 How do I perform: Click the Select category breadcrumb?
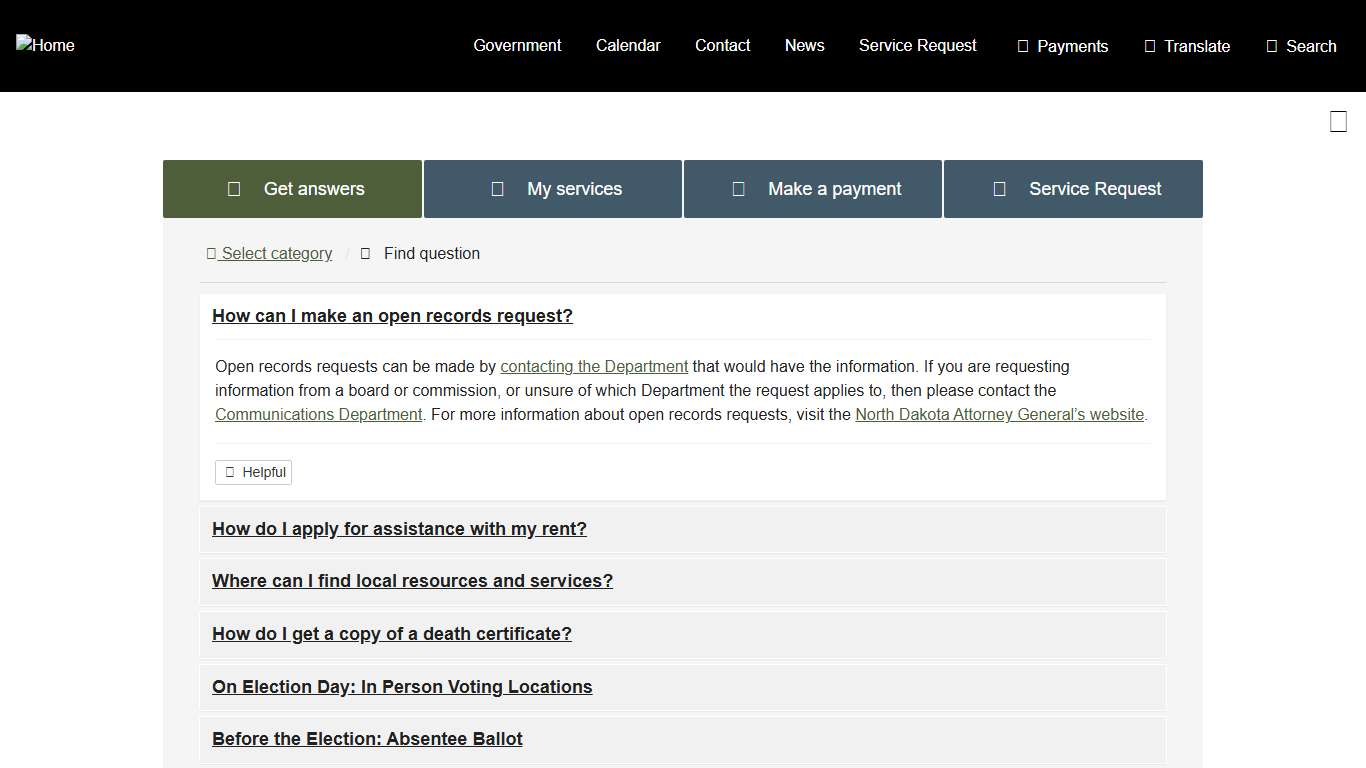pyautogui.click(x=268, y=253)
